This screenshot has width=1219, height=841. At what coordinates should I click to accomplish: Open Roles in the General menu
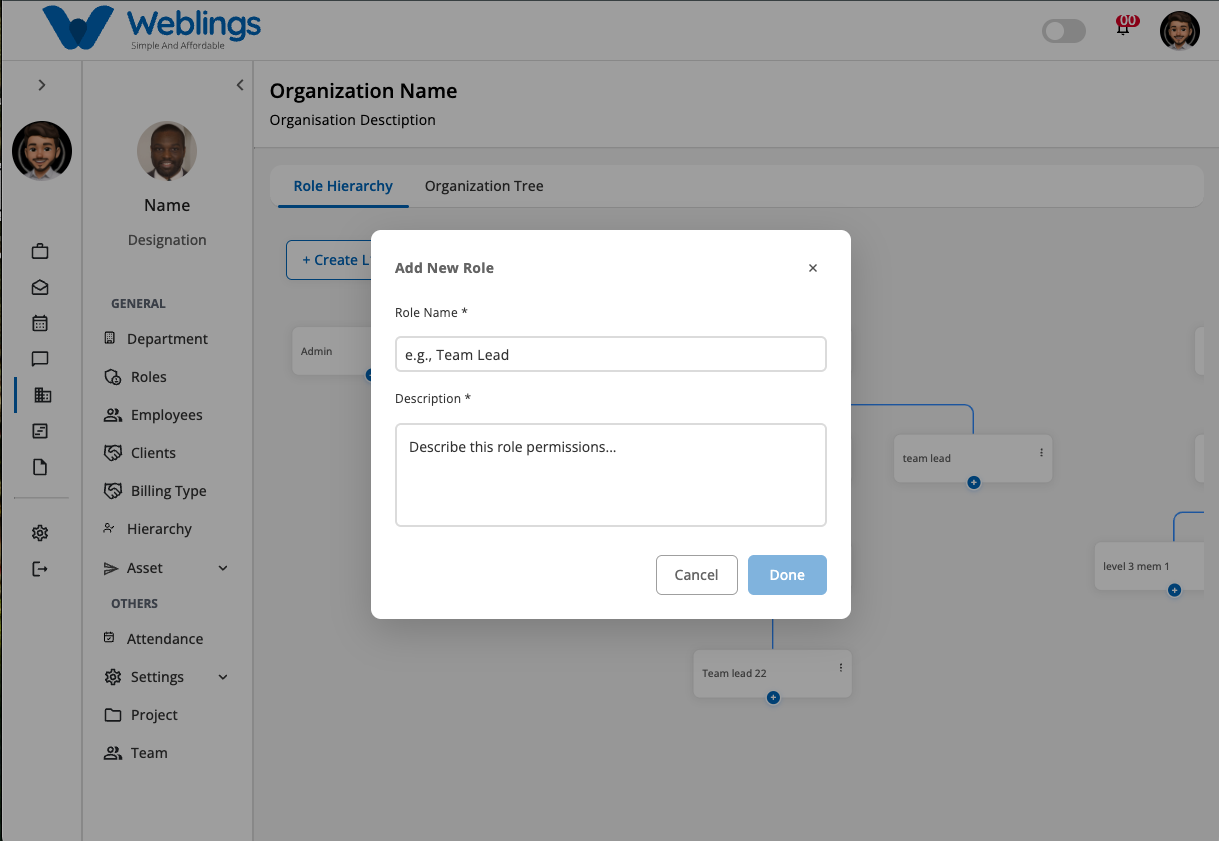point(136,377)
